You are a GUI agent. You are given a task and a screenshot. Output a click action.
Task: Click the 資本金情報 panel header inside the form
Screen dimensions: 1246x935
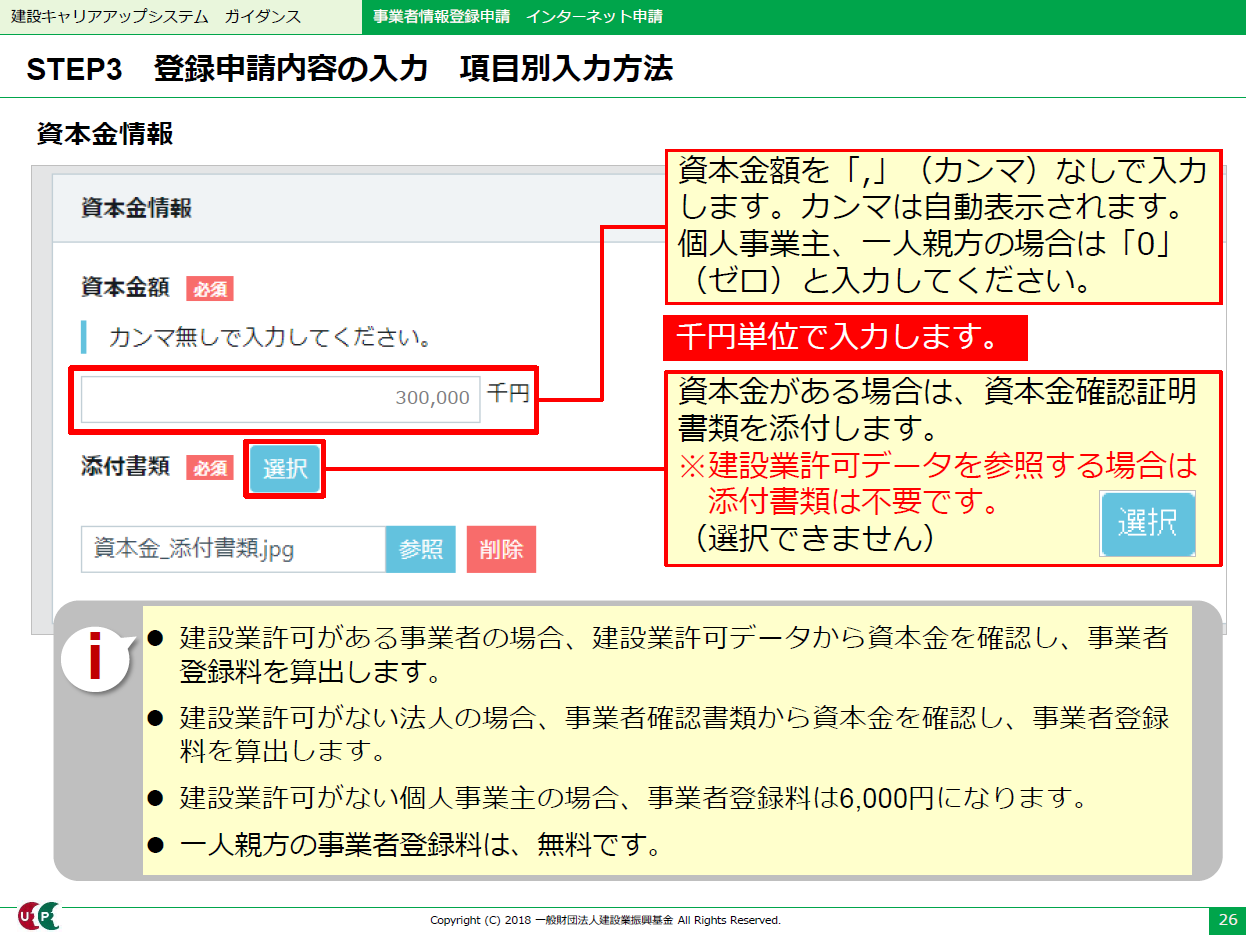coord(135,208)
